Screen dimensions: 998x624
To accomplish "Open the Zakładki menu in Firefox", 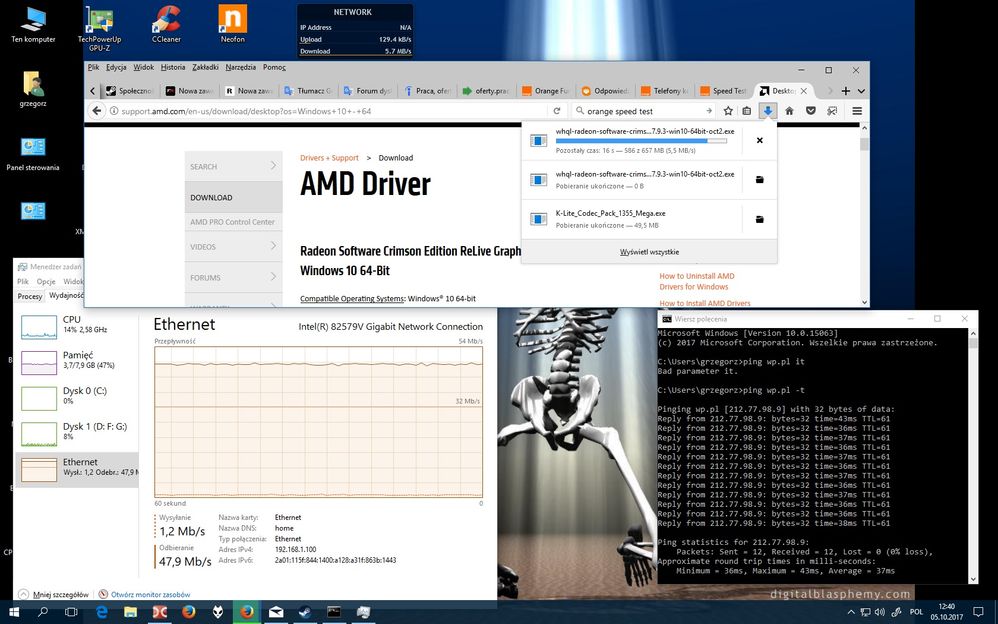I will pos(205,68).
